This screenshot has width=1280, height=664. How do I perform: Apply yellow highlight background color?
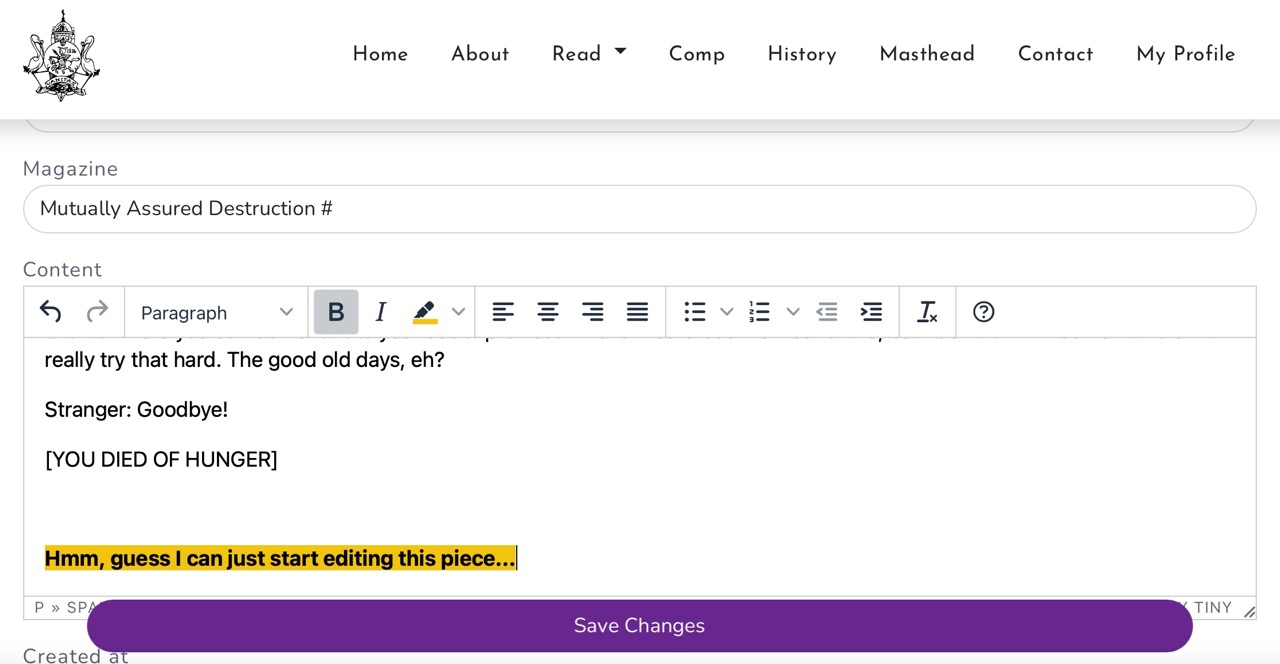[425, 312]
